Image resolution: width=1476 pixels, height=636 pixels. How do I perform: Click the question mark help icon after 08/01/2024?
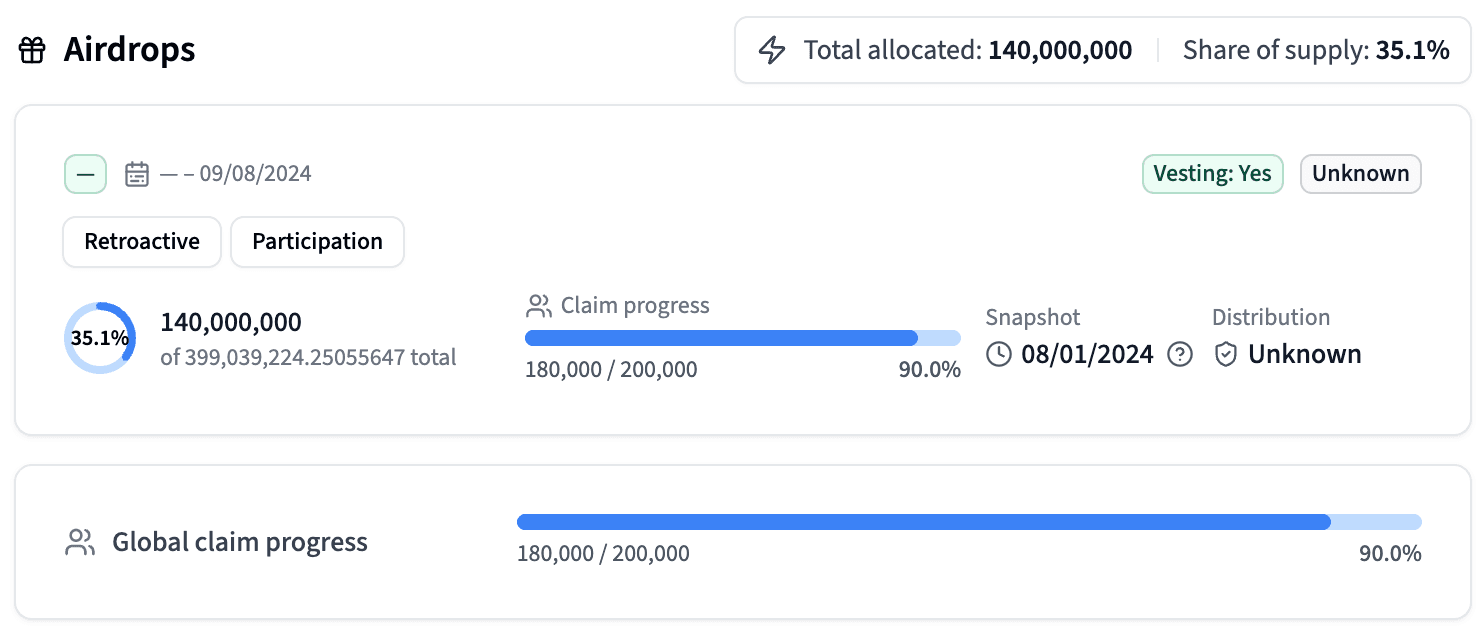coord(1180,354)
